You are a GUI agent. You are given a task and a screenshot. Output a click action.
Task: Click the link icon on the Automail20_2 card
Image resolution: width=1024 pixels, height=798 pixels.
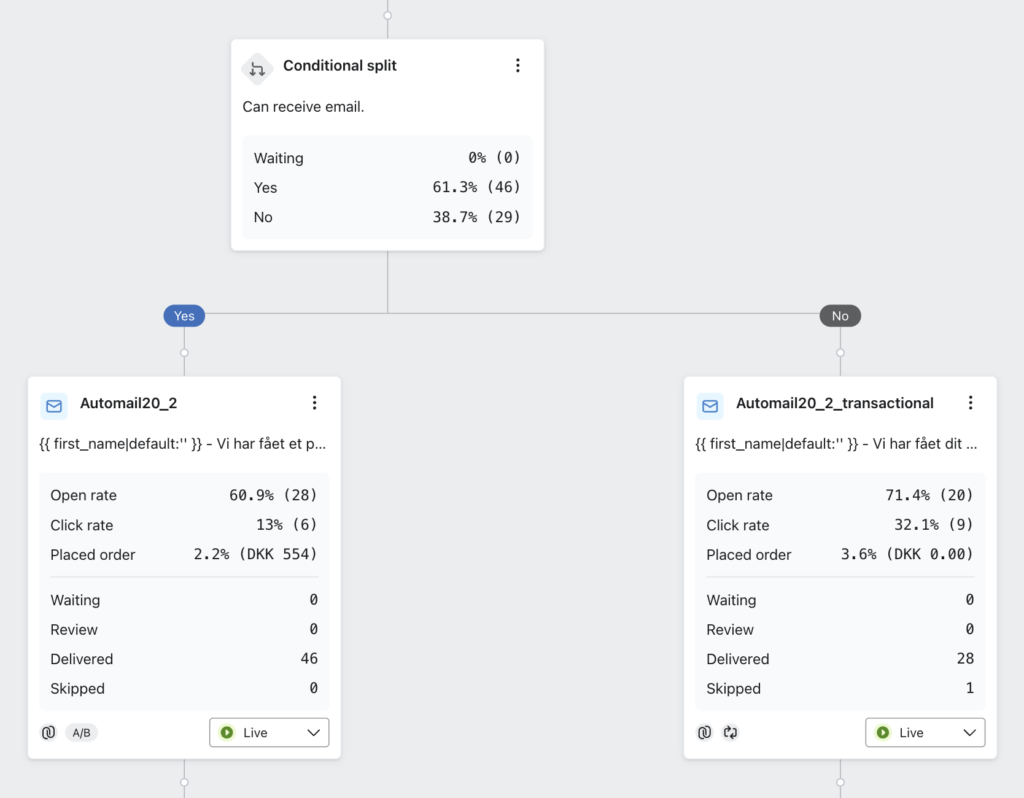48,733
